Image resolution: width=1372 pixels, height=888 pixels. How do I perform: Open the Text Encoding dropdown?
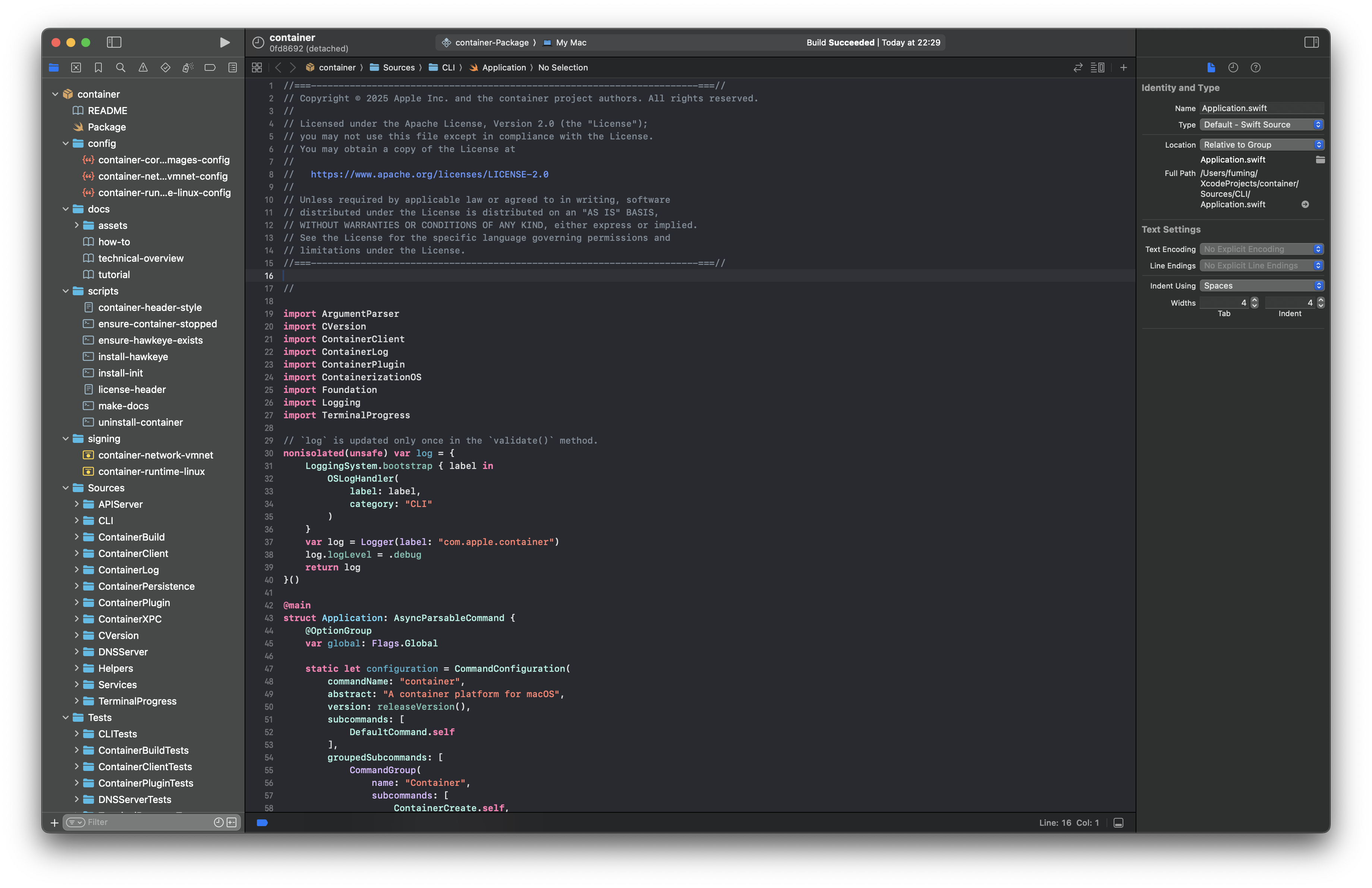coord(1262,249)
